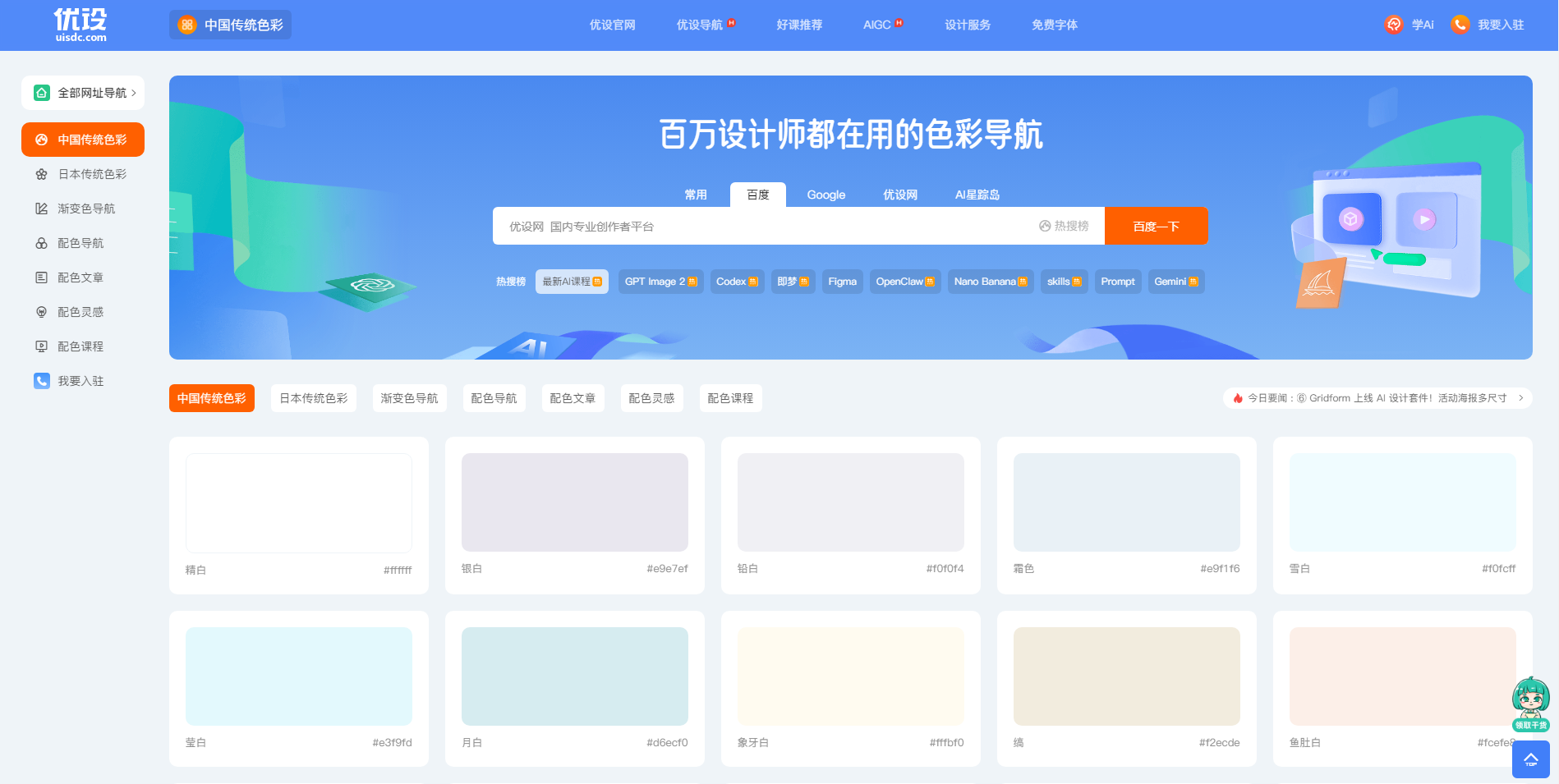Select 配色灵感 category tab below banner

[651, 398]
